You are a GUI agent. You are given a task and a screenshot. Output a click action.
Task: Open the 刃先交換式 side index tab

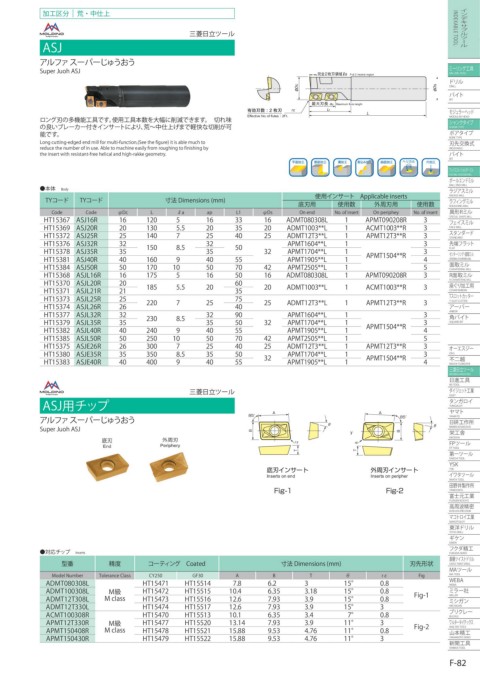[464, 145]
